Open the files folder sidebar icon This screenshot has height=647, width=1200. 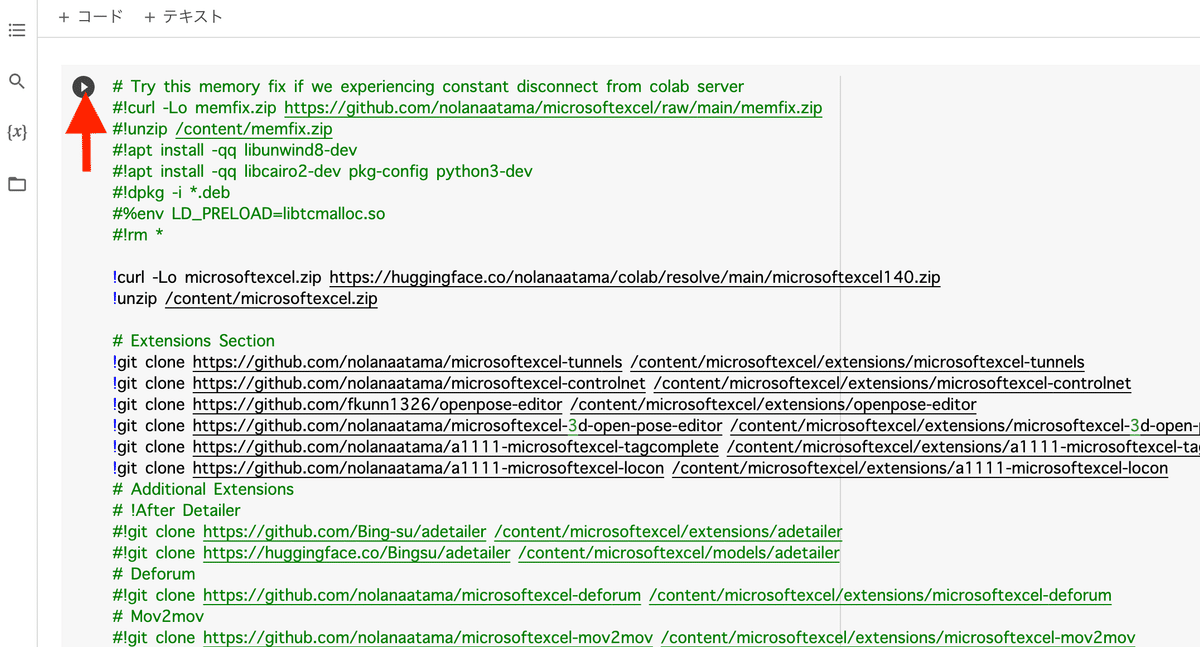coord(17,184)
